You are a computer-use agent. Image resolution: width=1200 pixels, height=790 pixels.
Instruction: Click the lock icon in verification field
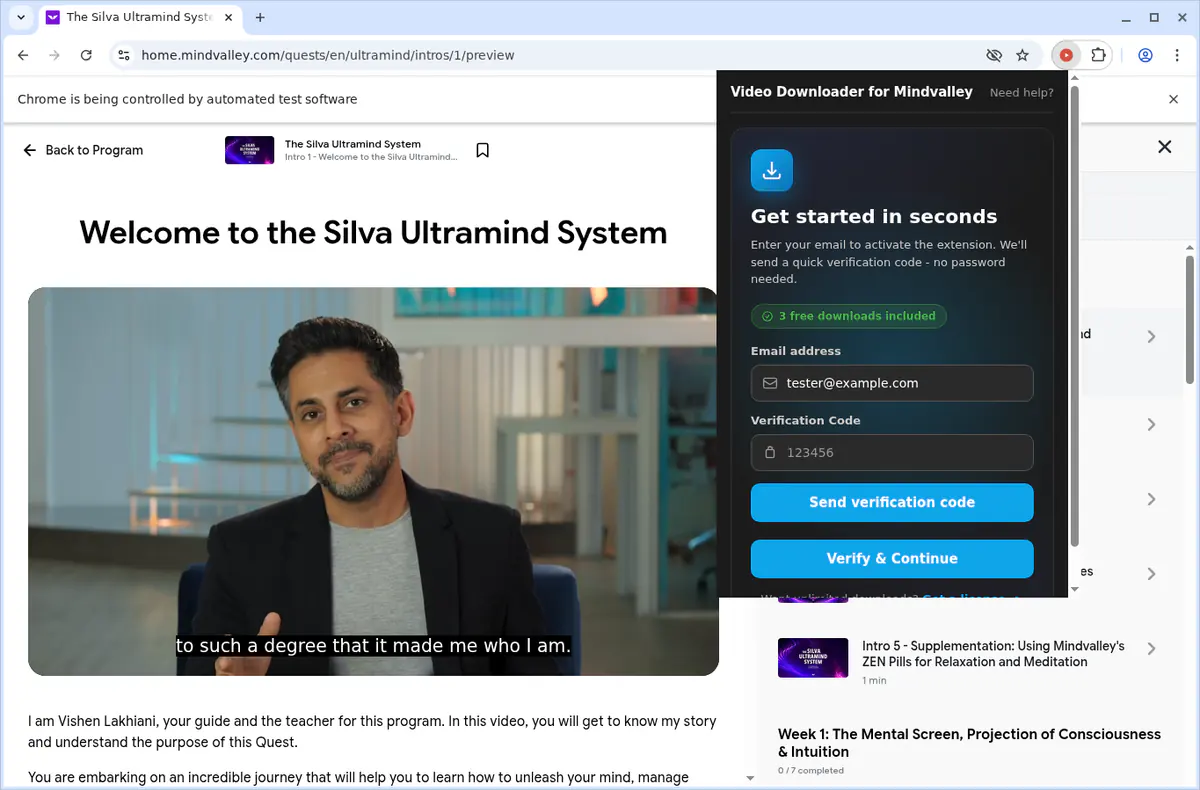click(770, 453)
